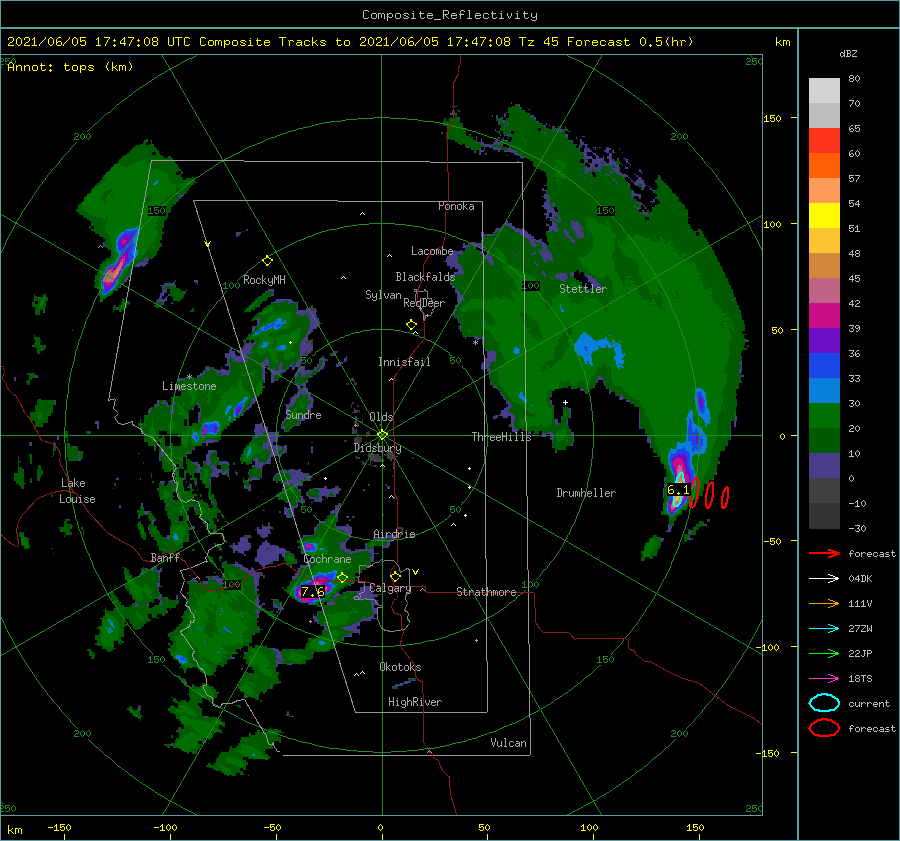
Task: Click the light blue swatch between 33 and 30 dBZ
Action: click(824, 391)
